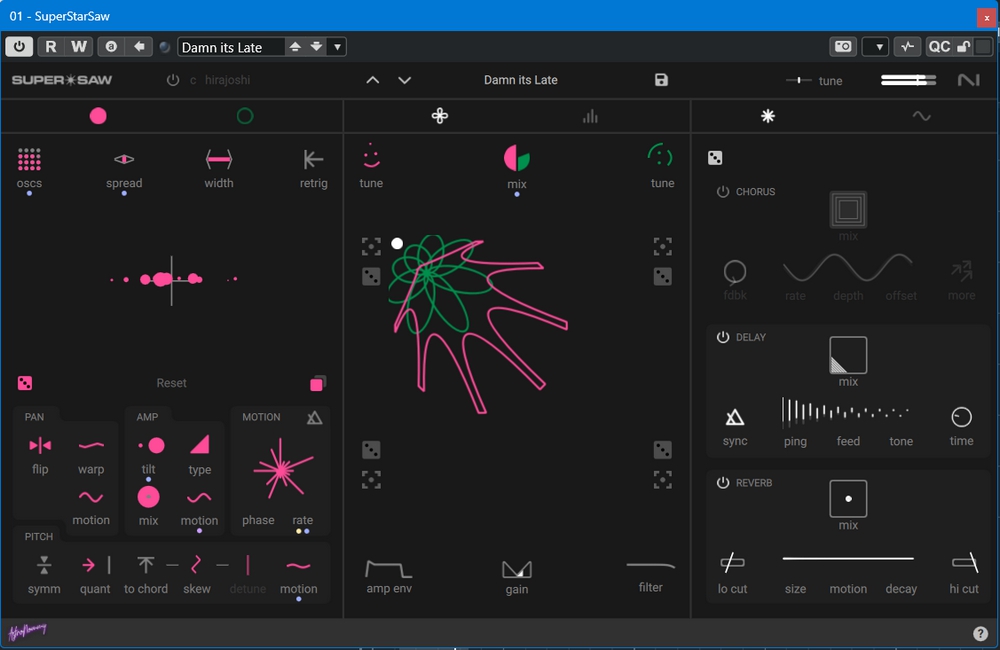Select the spread eye icon
Viewport: 1000px width, 650px height.
124,159
